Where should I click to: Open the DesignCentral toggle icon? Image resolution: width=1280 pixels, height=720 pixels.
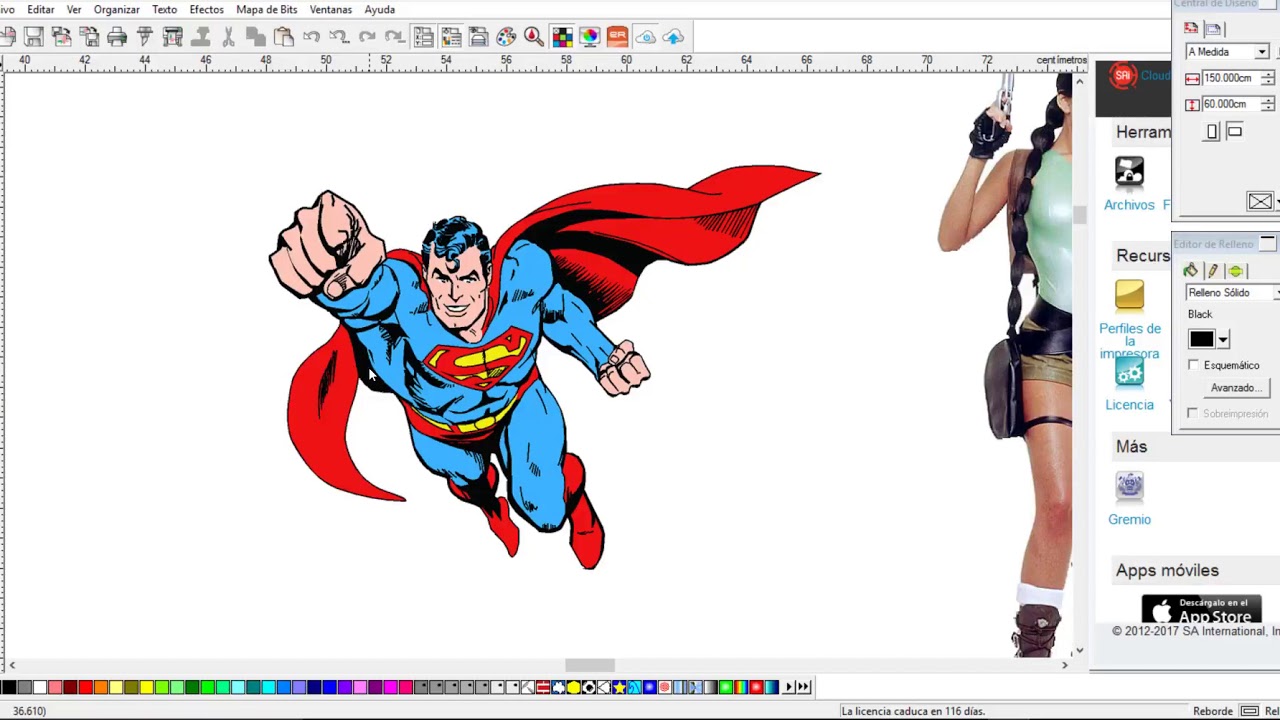pos(423,37)
